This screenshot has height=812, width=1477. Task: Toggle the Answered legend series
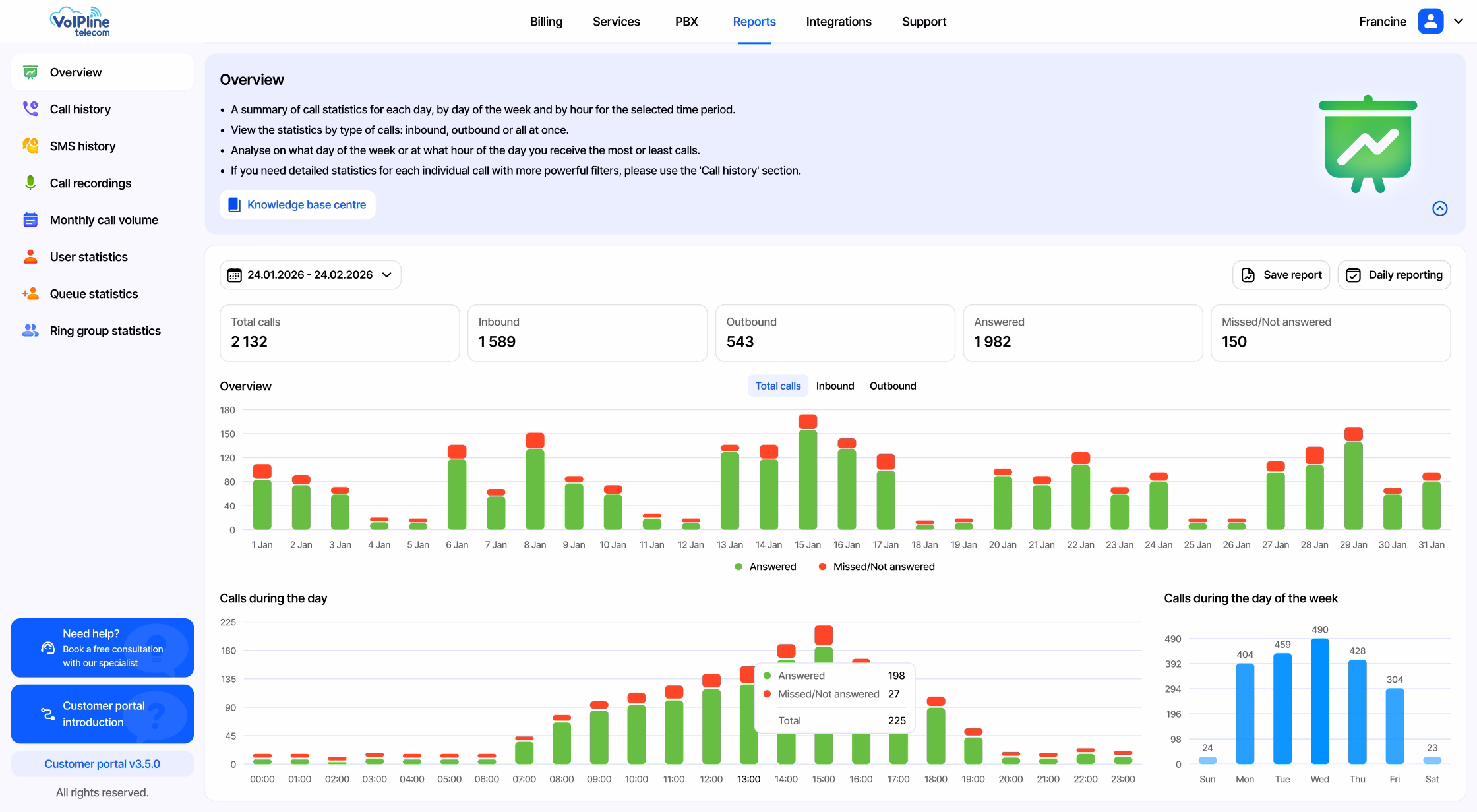(765, 567)
